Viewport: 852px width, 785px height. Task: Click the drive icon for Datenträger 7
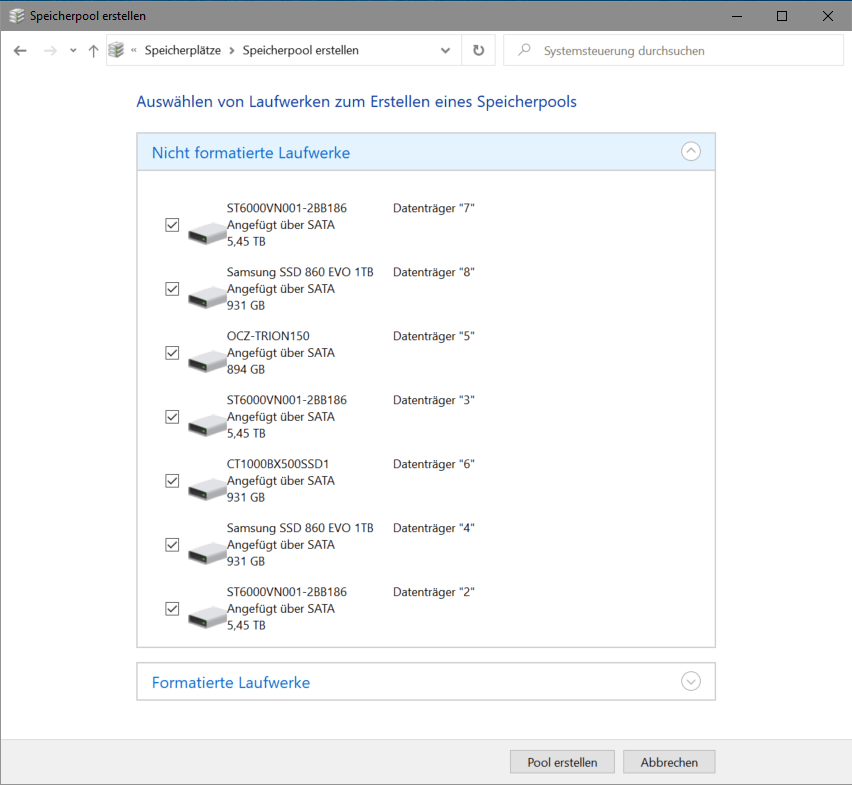point(207,233)
